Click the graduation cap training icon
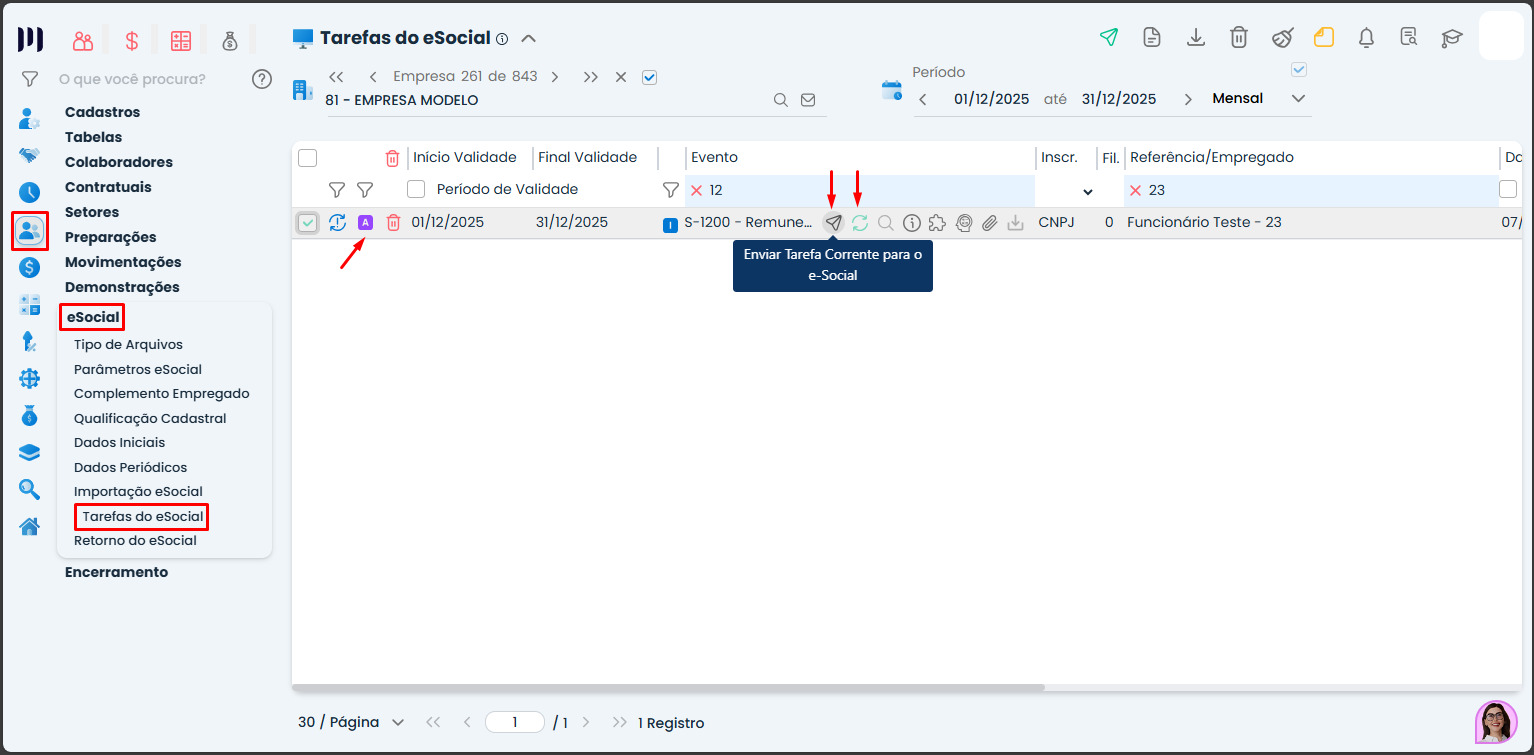Viewport: 1534px width, 755px height. 1451,38
